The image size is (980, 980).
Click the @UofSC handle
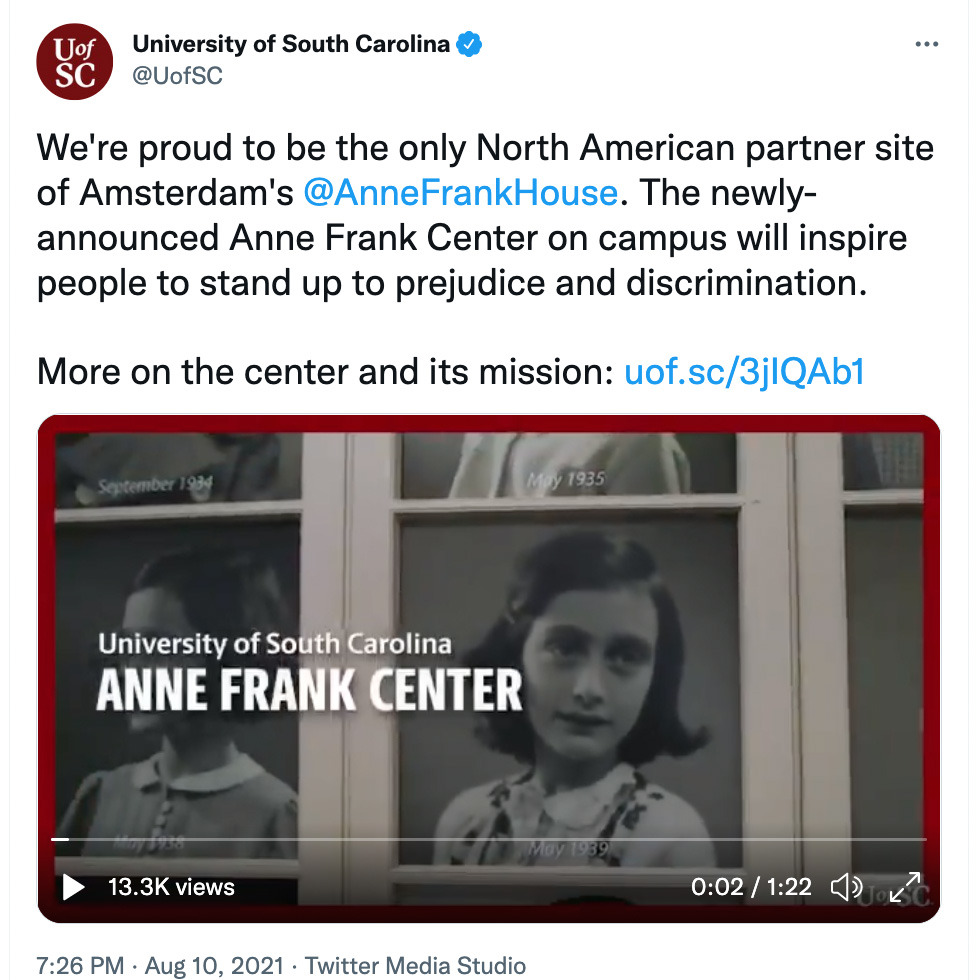(178, 77)
